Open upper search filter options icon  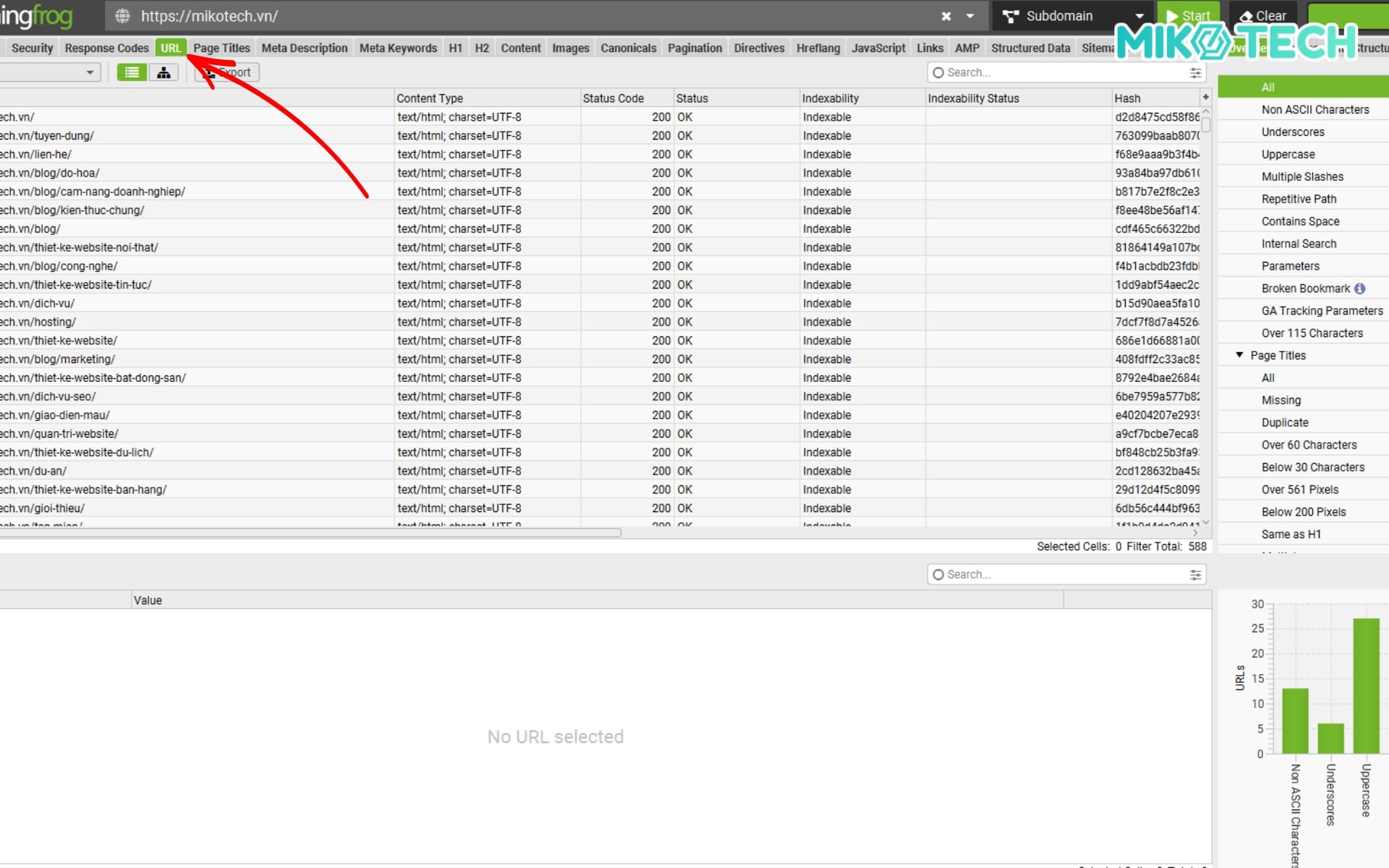point(1195,72)
